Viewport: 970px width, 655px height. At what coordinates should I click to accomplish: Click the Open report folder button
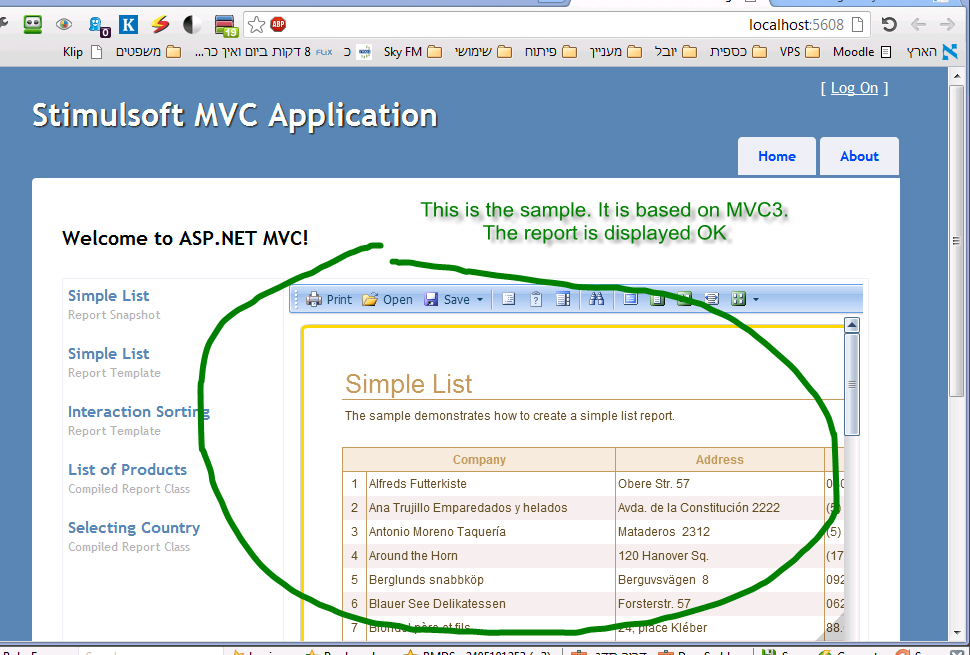[388, 299]
